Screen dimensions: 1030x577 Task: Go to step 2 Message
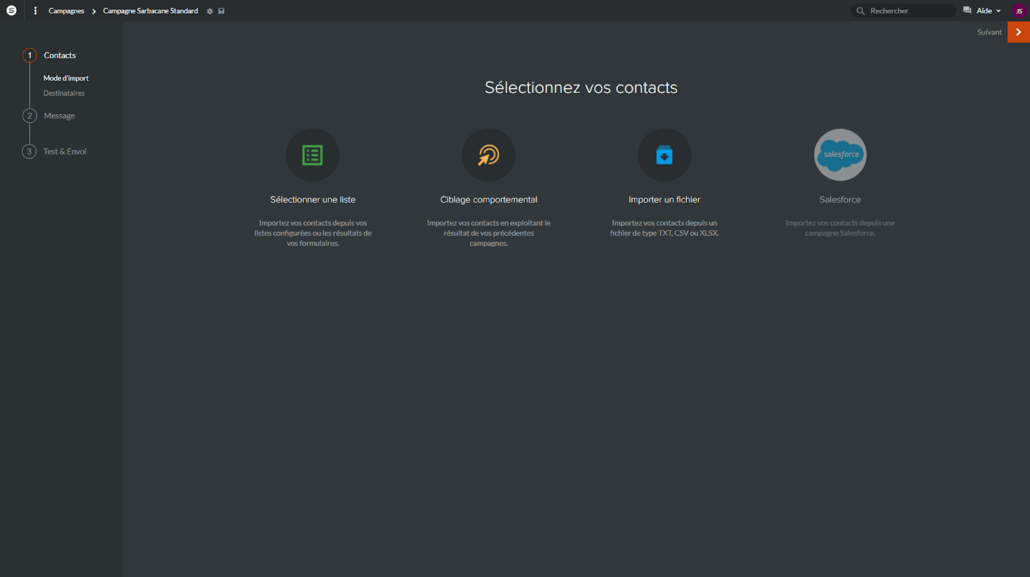[59, 116]
